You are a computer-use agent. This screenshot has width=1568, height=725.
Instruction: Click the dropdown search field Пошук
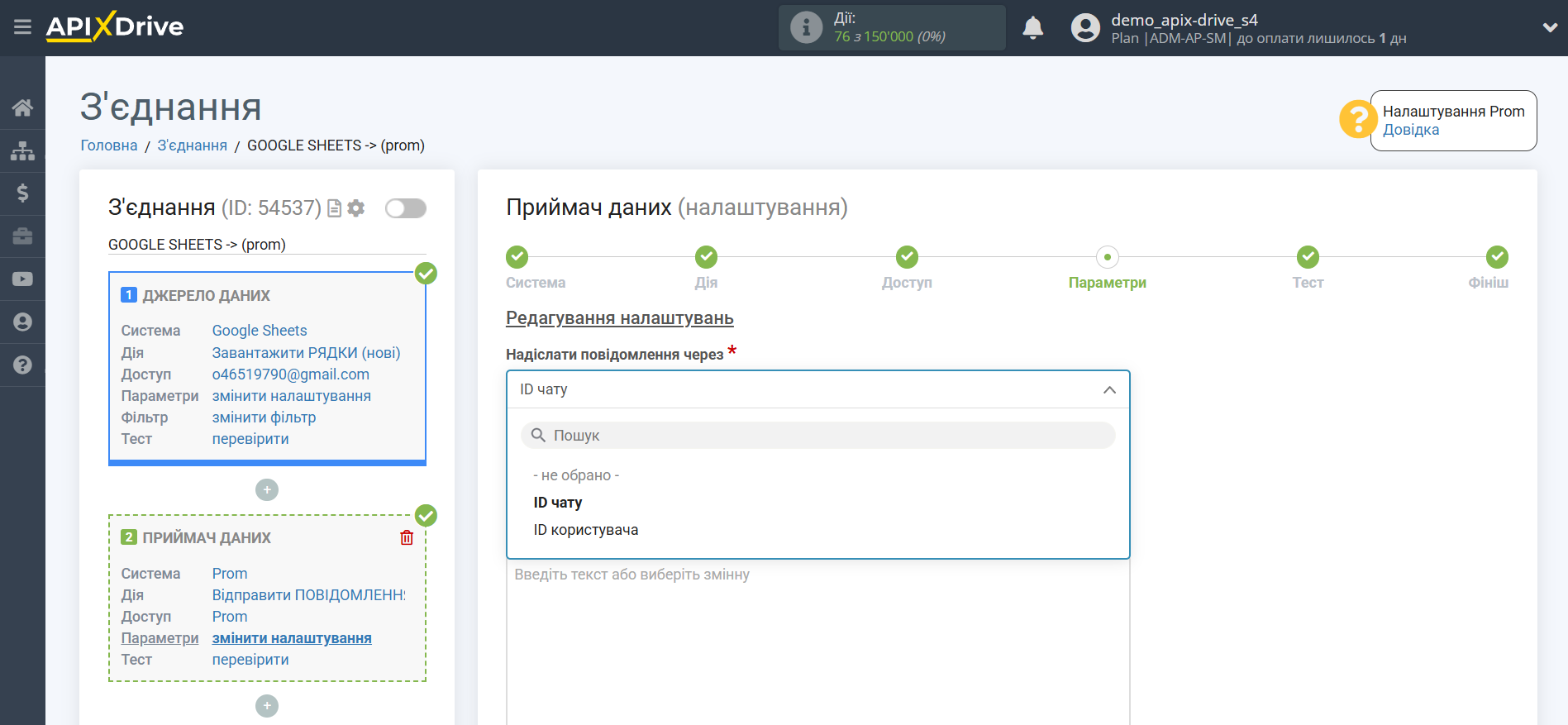(818, 436)
